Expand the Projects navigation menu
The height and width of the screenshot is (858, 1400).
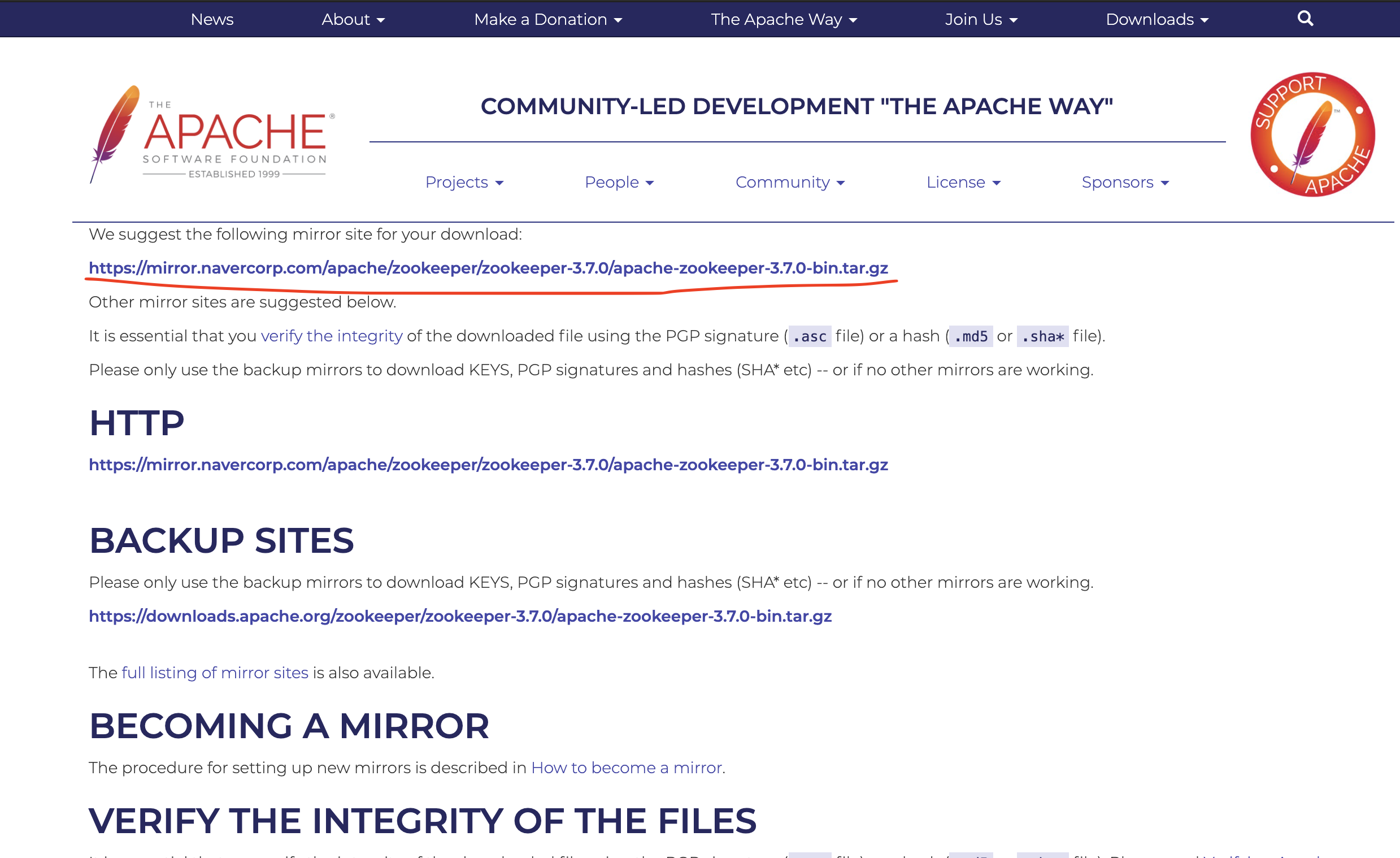(x=464, y=182)
